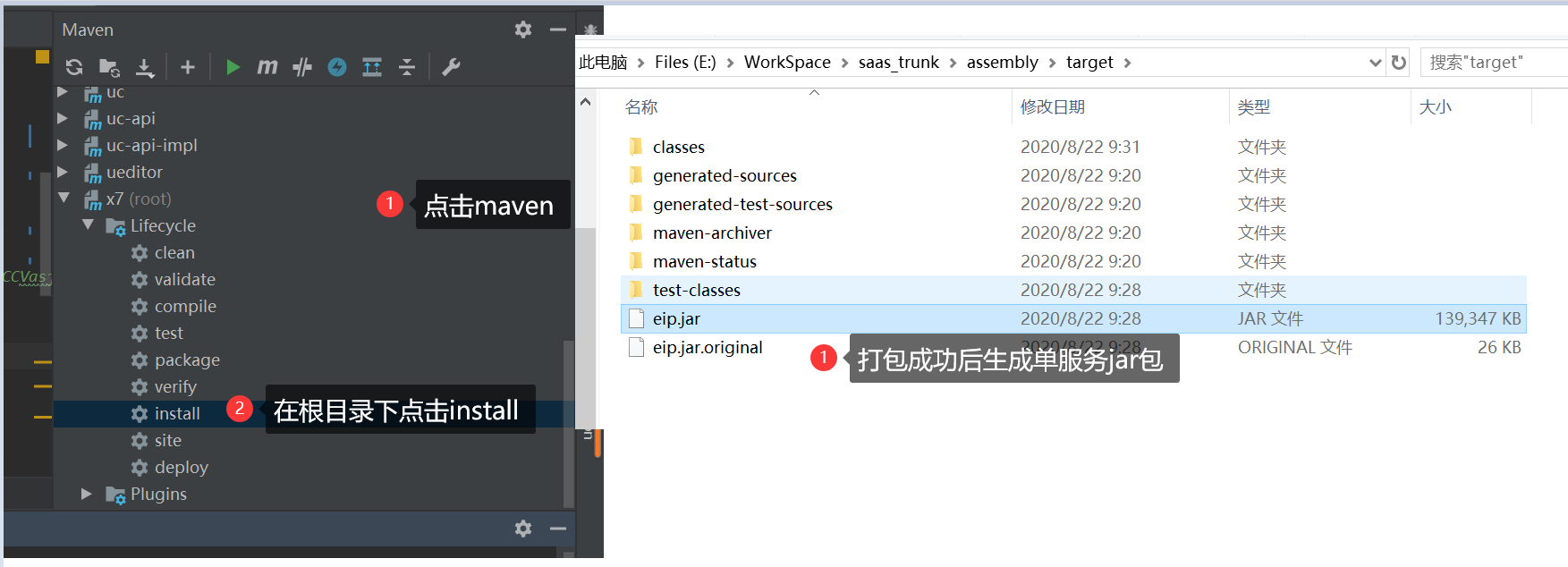Viewport: 1568px width, 567px height.
Task: Select the test lifecycle goal
Action: coord(168,333)
